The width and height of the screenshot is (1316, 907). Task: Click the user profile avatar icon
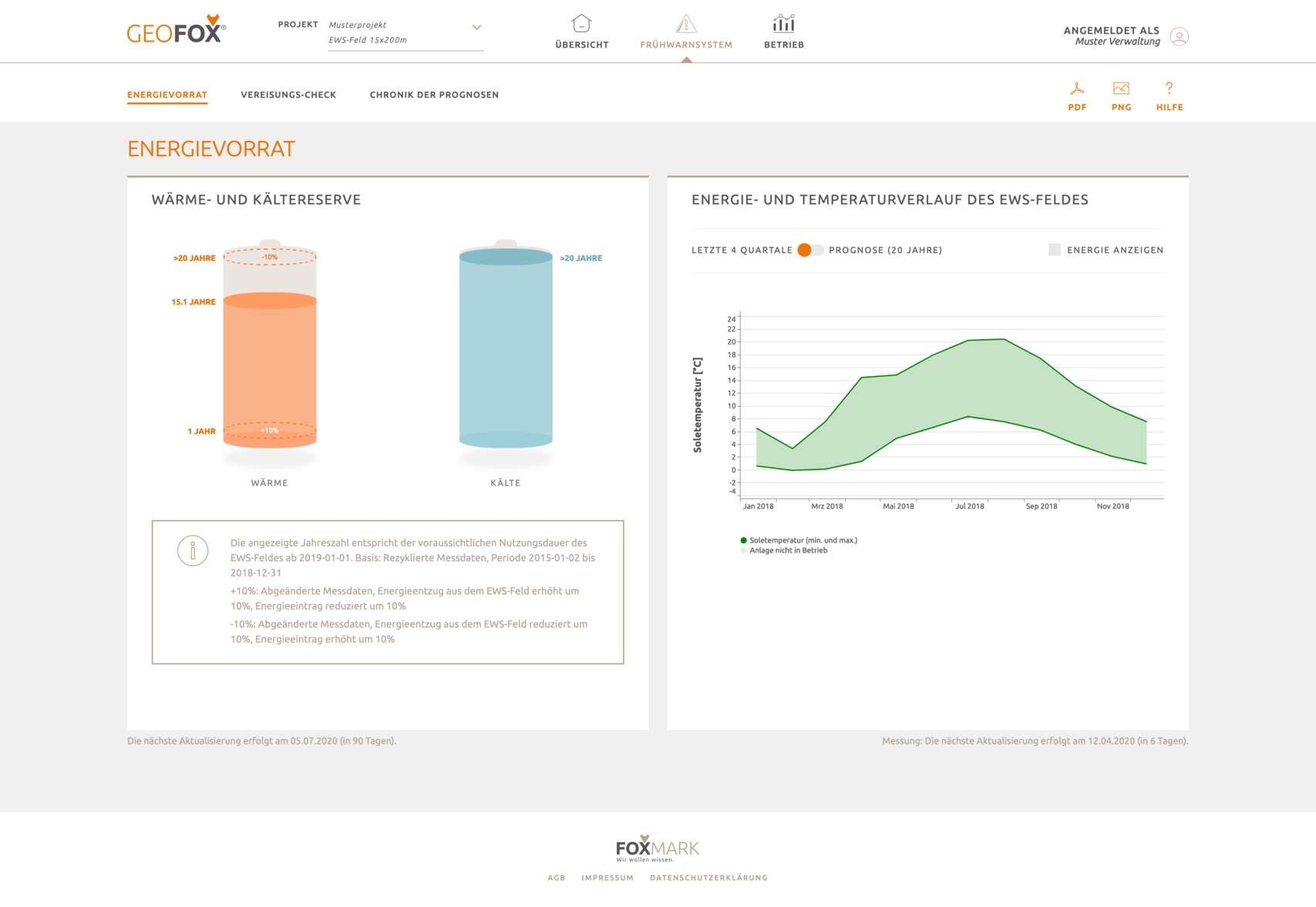tap(1178, 36)
